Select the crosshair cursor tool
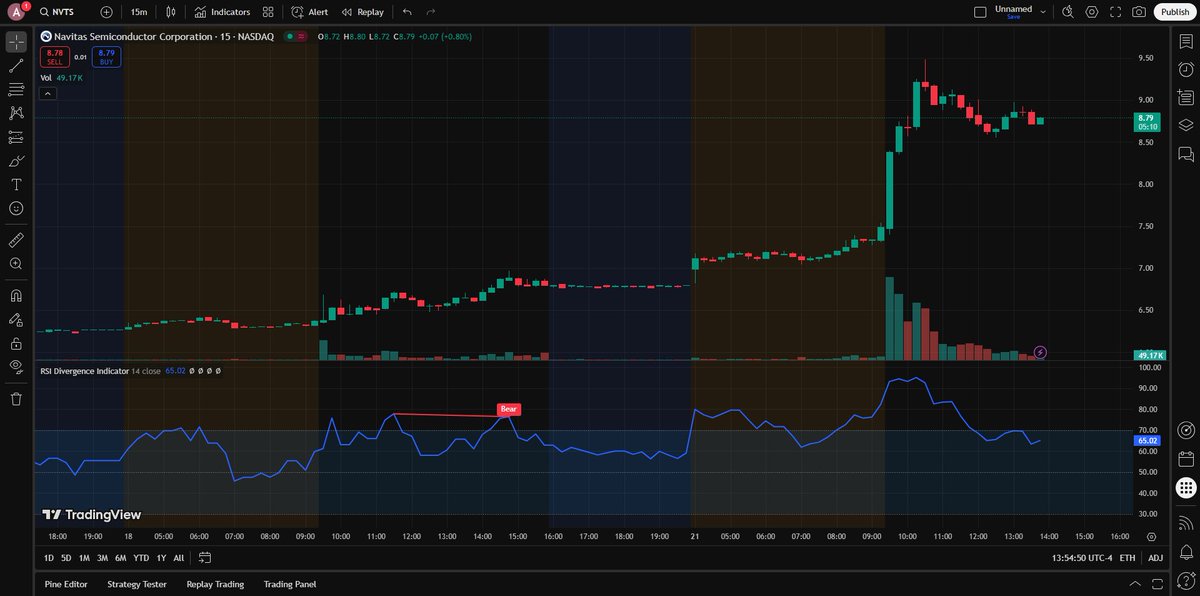Viewport: 1200px width, 596px height. pyautogui.click(x=16, y=42)
